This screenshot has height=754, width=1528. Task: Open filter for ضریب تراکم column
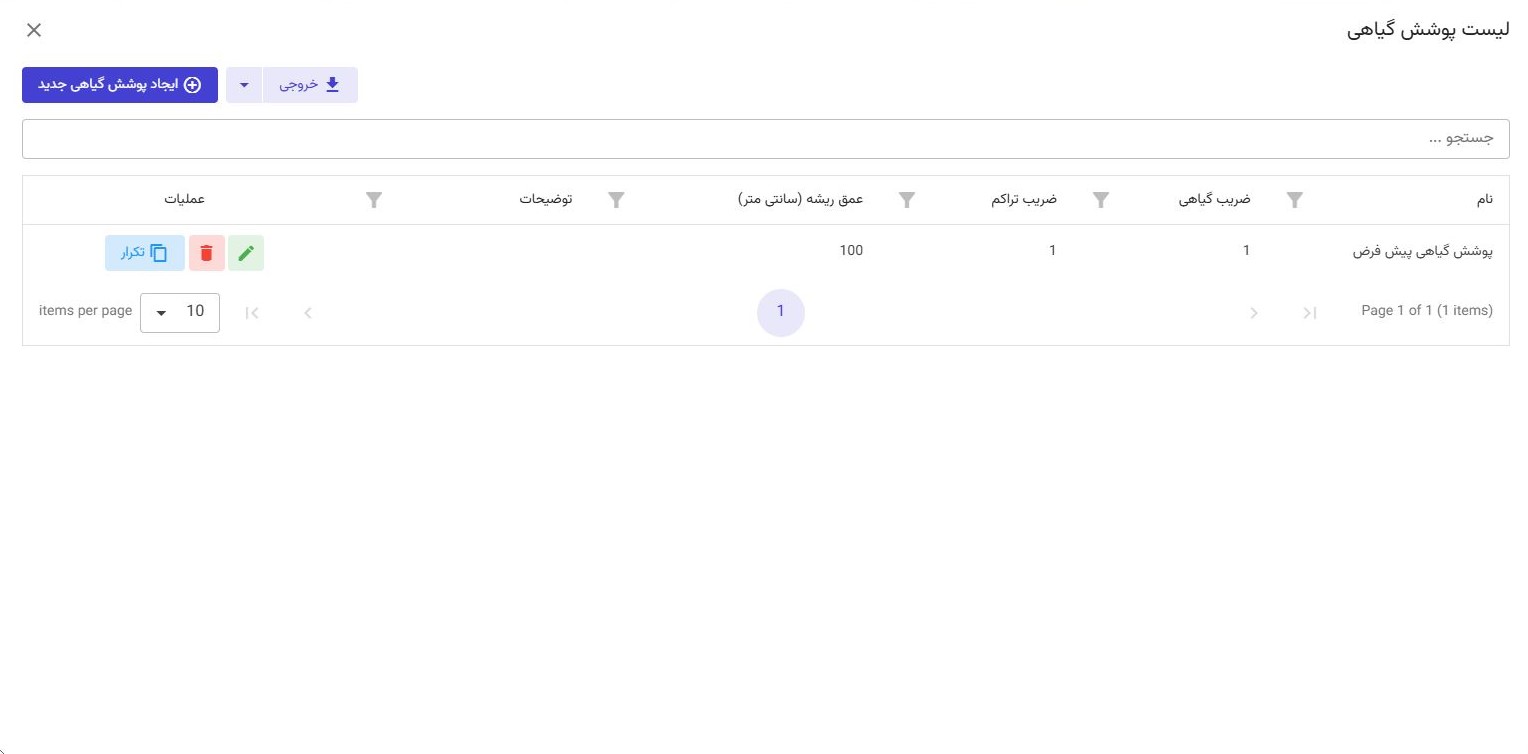click(x=907, y=200)
